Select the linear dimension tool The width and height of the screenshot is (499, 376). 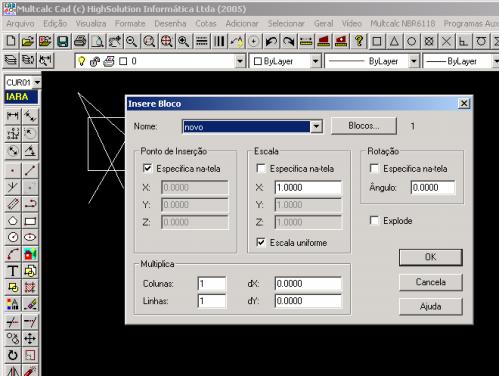point(13,116)
